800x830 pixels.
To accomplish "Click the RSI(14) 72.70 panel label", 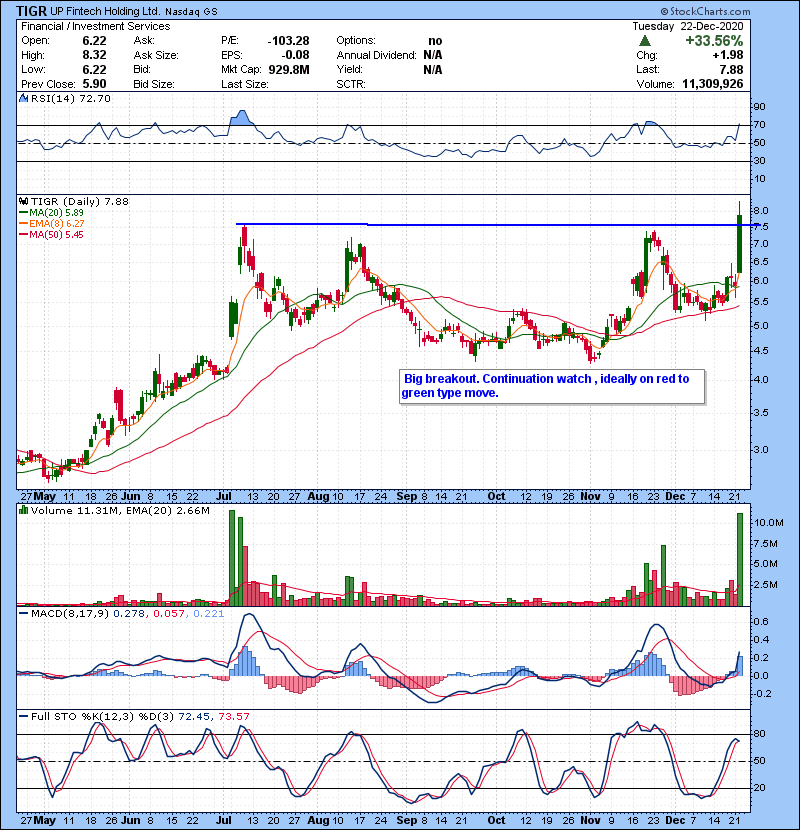I will [71, 98].
